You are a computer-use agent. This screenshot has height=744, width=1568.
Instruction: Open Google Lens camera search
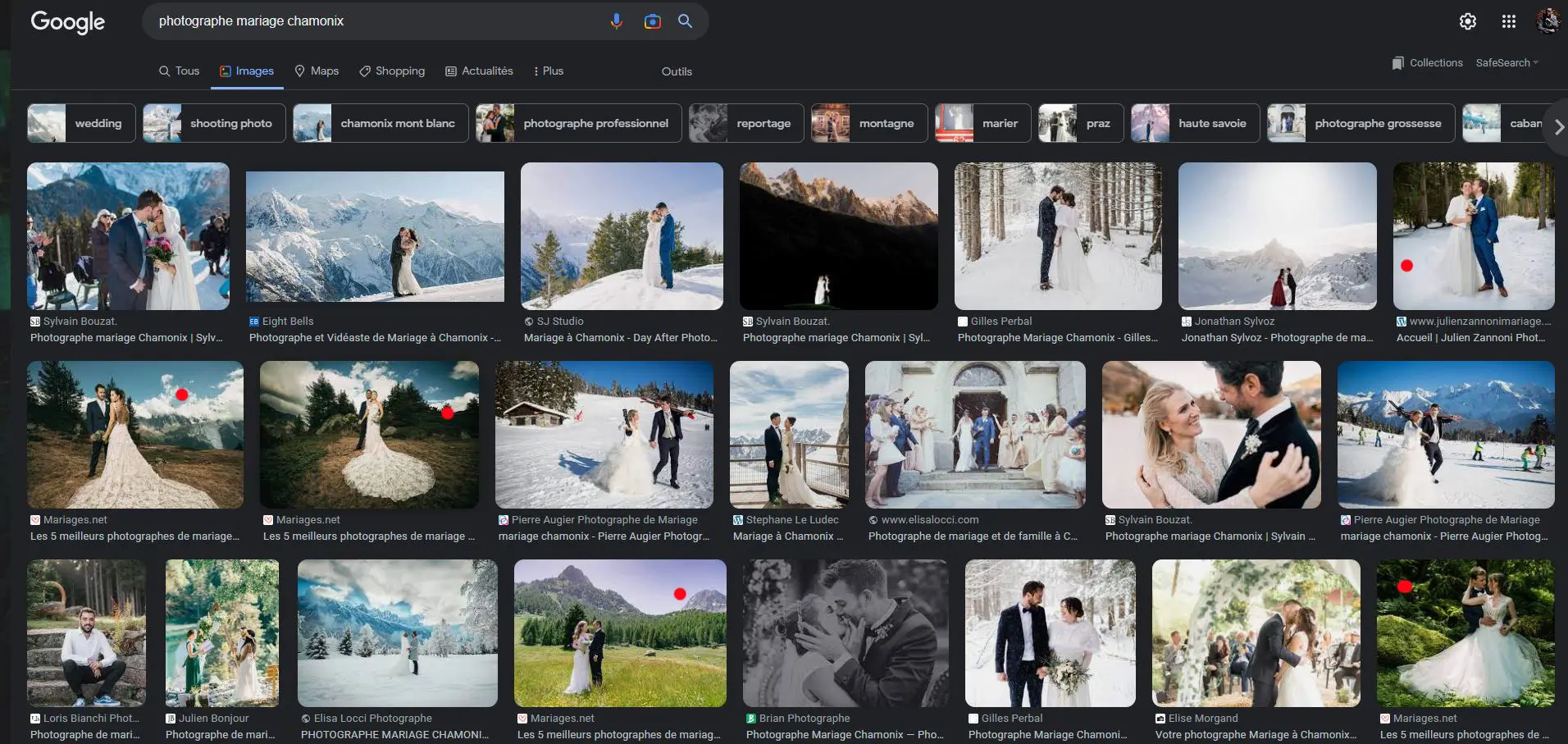(652, 21)
